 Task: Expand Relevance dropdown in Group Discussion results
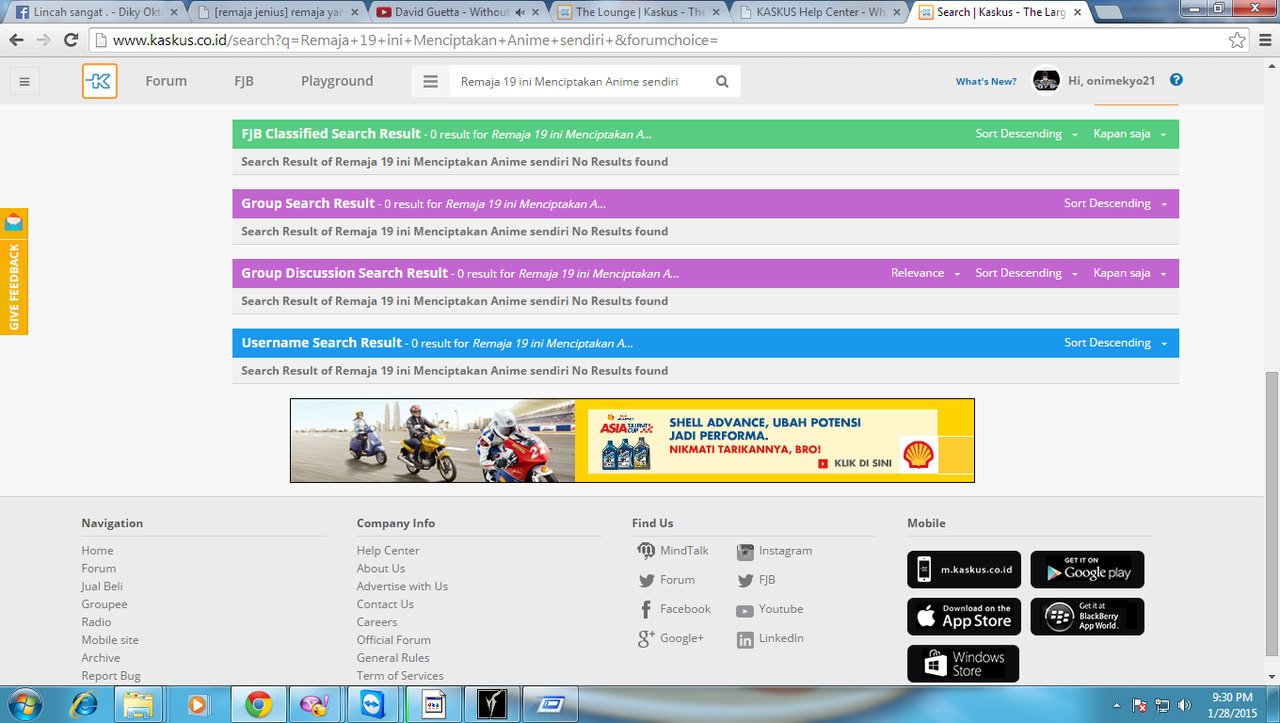coord(926,273)
